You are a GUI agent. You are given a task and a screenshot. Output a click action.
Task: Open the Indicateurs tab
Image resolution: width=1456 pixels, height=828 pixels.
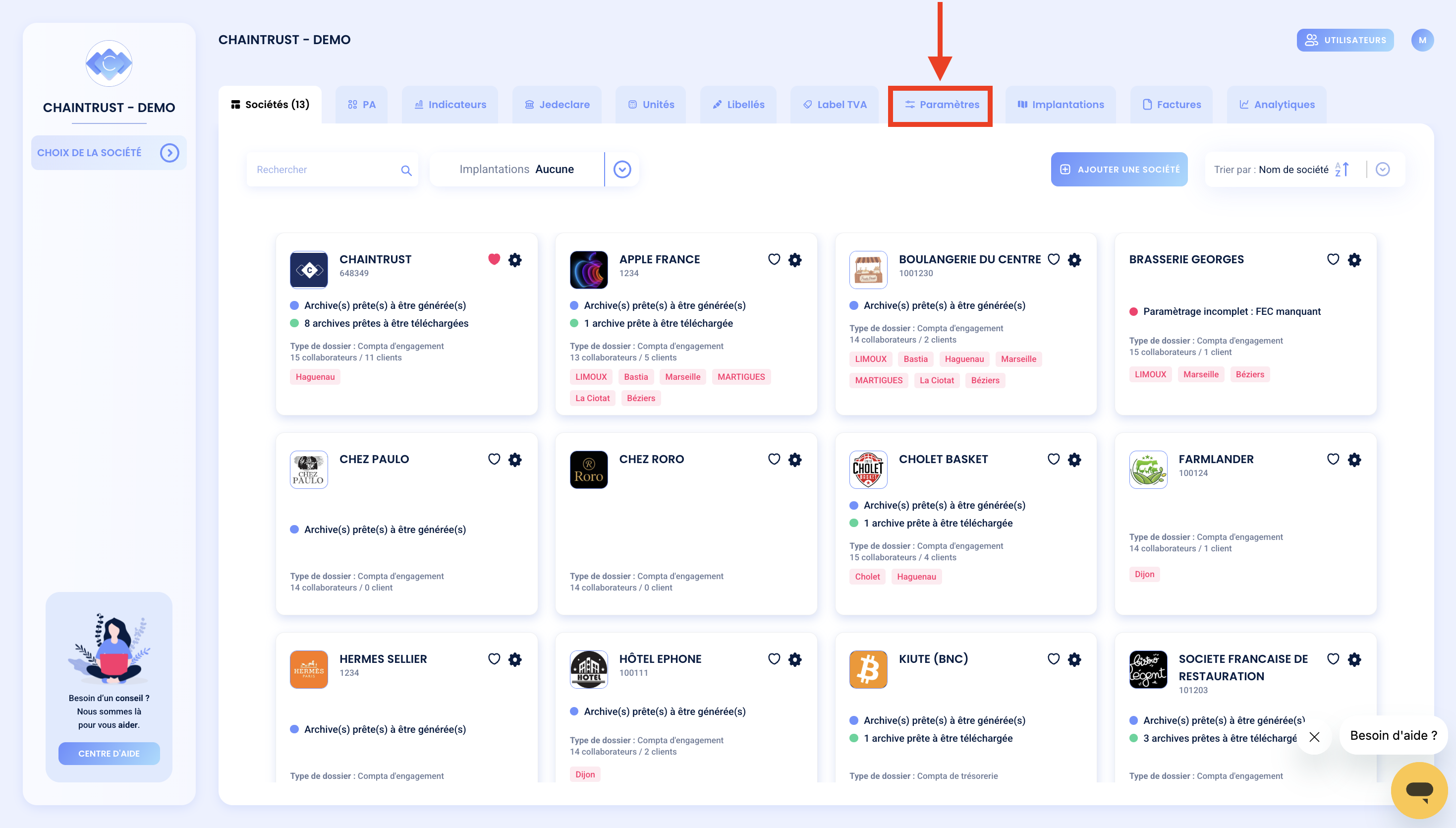450,105
